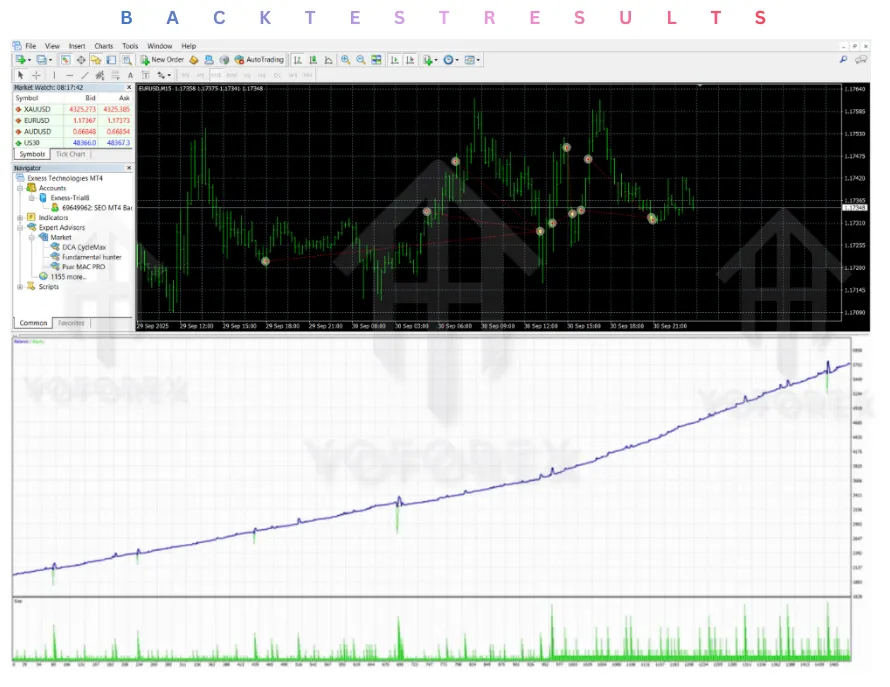Expand the Scripts tree node
Screen dimensions: 890x687
click(20, 287)
